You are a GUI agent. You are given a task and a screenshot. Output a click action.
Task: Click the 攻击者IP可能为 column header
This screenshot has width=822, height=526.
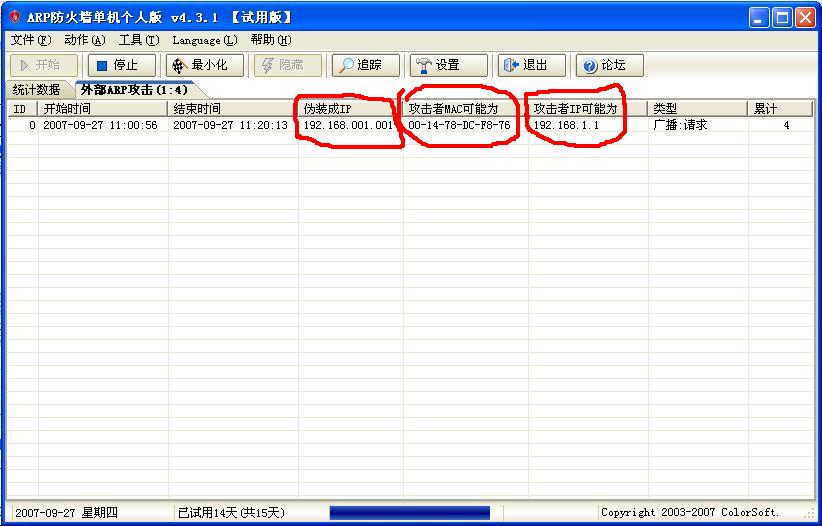point(588,109)
